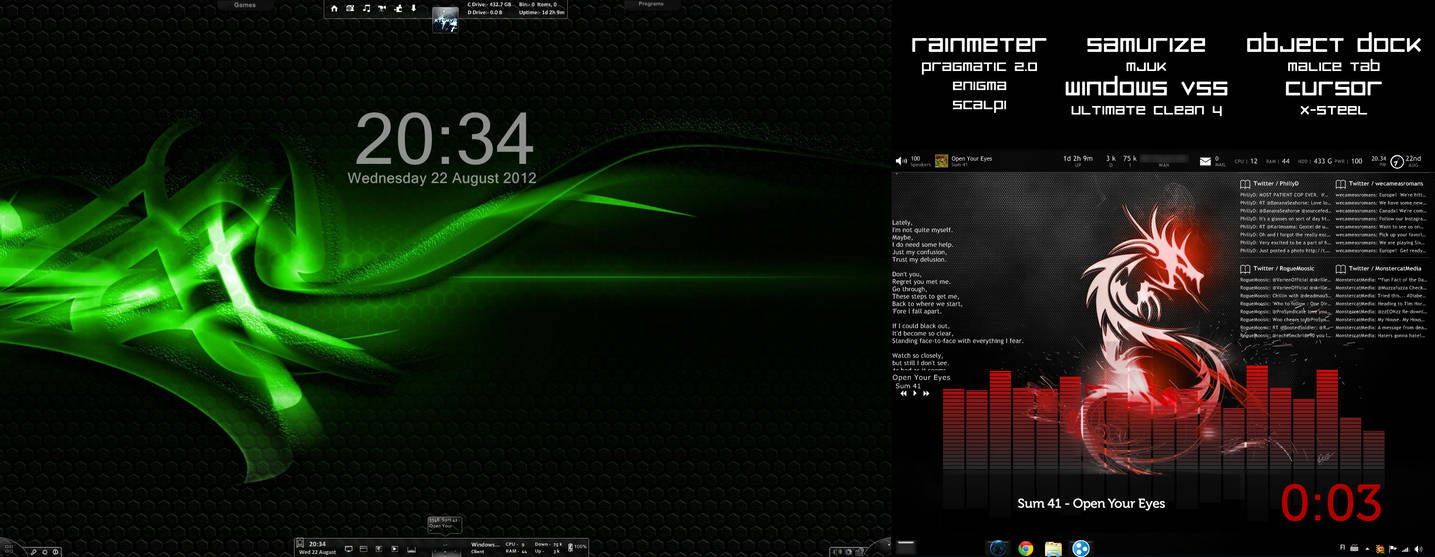Click the system tray volume speaker icon
The image size is (1435, 557).
1418,549
